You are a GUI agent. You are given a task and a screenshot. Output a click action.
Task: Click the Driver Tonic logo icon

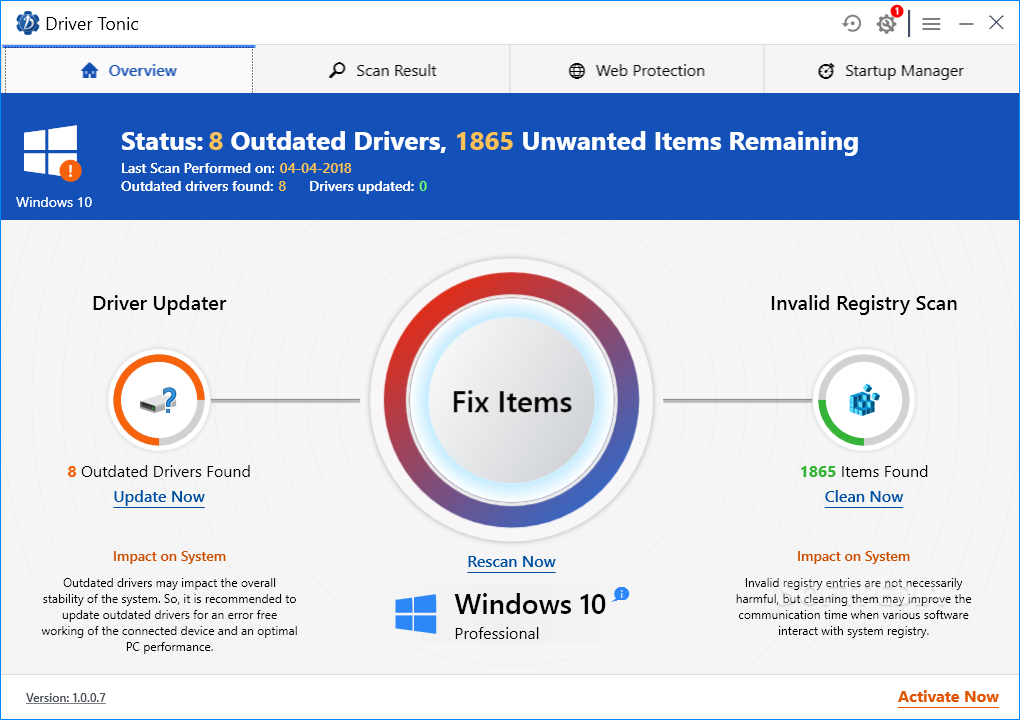pos(27,23)
